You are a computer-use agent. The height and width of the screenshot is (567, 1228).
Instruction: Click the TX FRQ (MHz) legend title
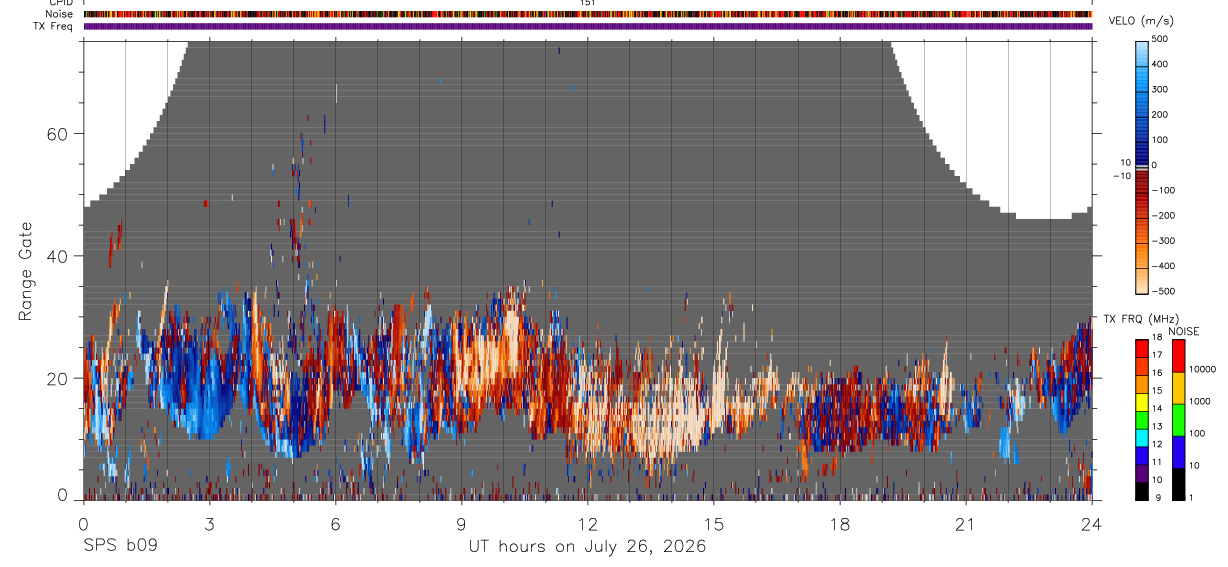[x=1136, y=319]
